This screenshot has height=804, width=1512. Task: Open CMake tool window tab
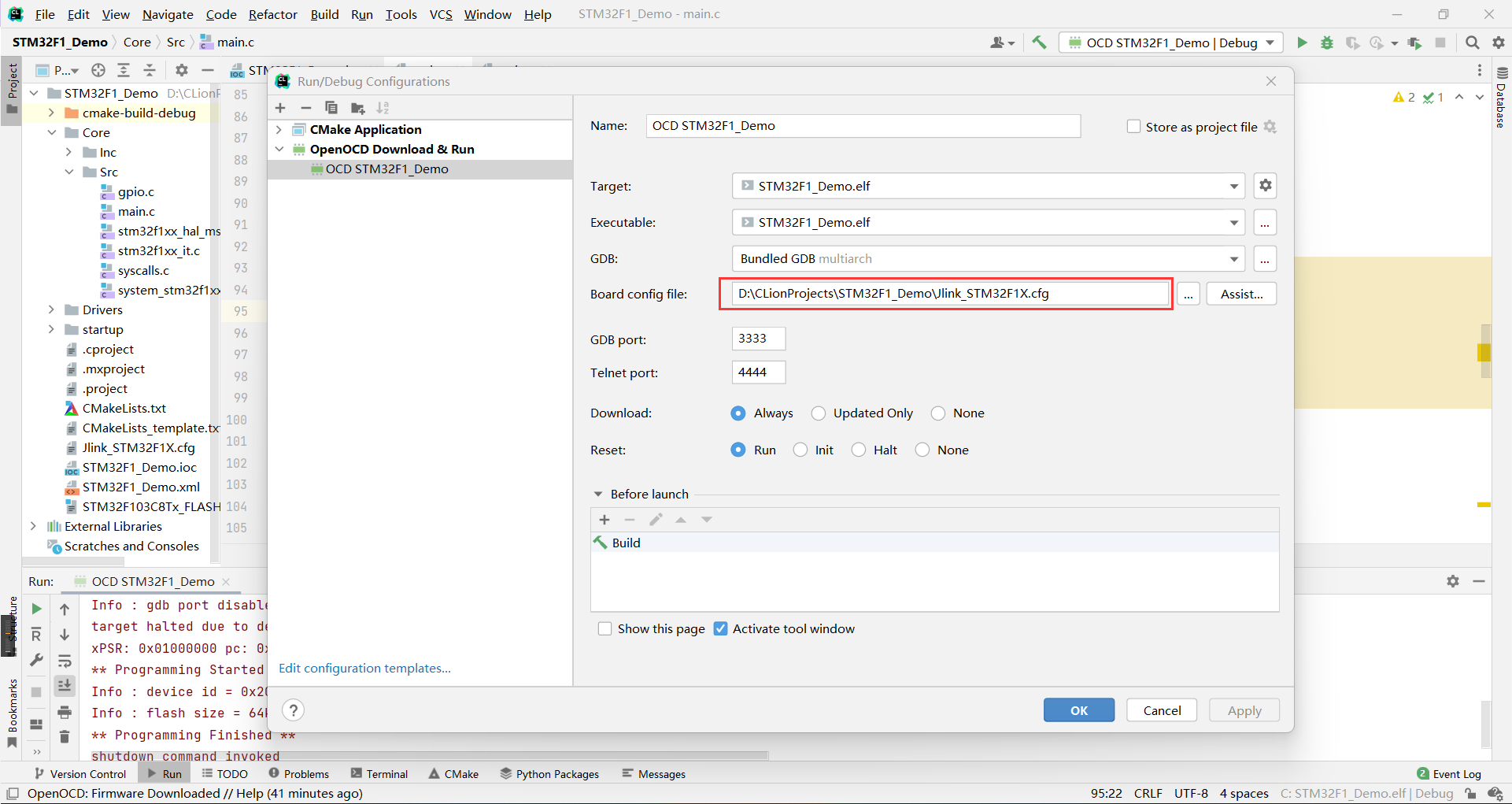click(453, 774)
